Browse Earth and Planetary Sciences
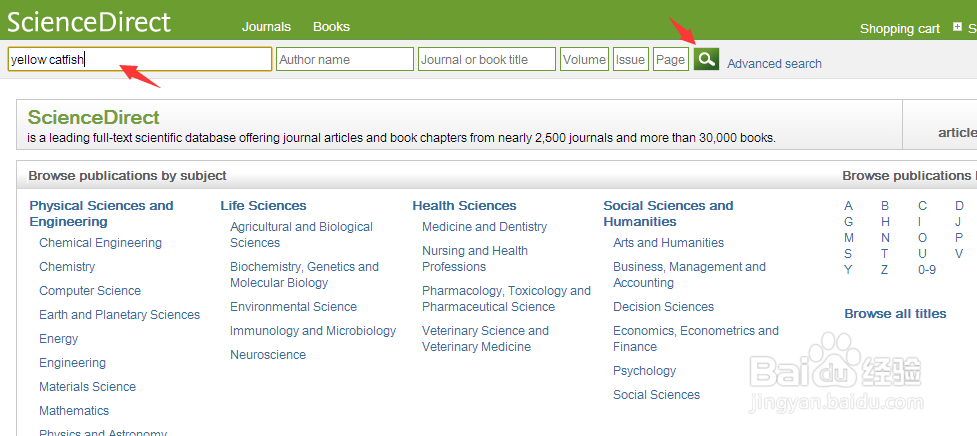The width and height of the screenshot is (977, 436). [x=120, y=315]
